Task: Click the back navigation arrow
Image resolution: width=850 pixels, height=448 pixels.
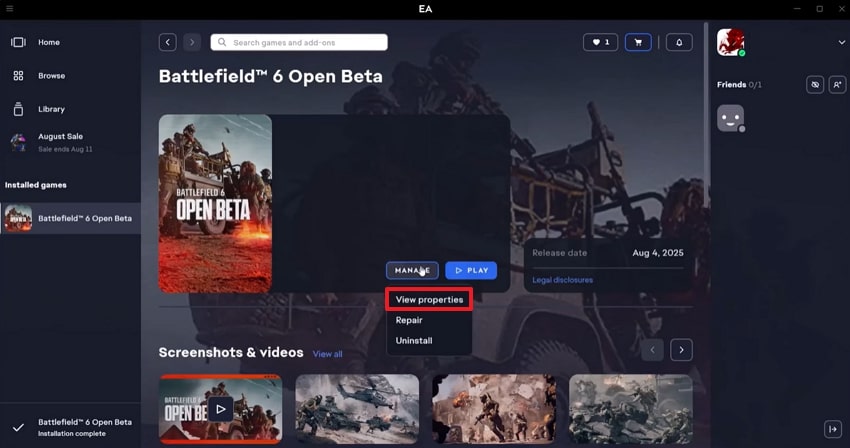Action: point(168,42)
